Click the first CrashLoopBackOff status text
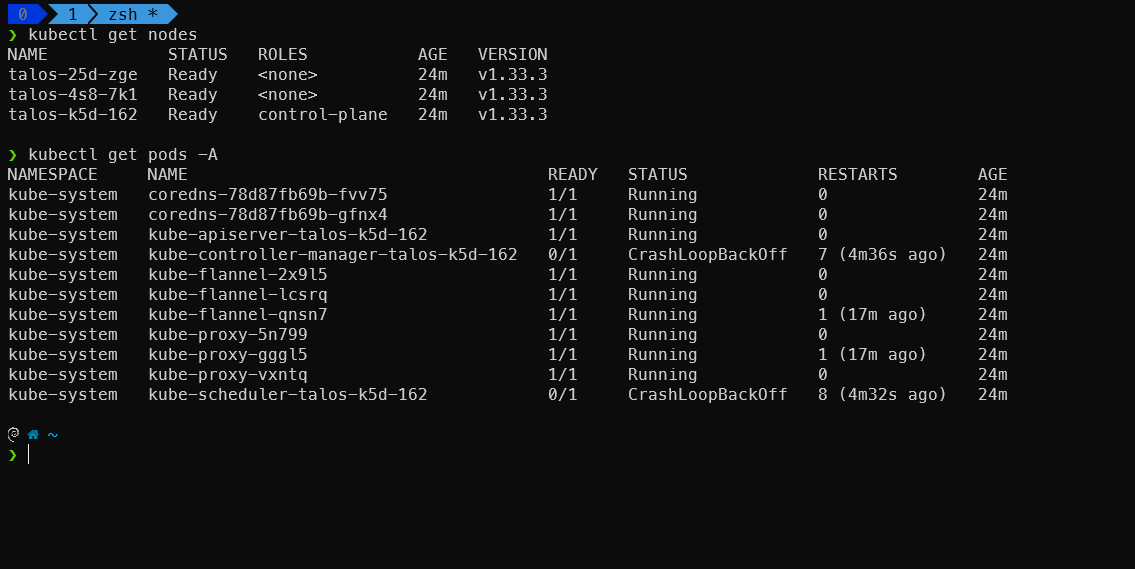Viewport: 1135px width, 569px height. point(707,255)
